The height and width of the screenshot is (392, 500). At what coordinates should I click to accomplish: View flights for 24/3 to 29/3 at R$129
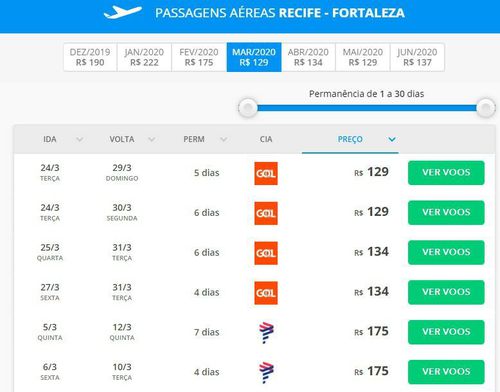446,173
